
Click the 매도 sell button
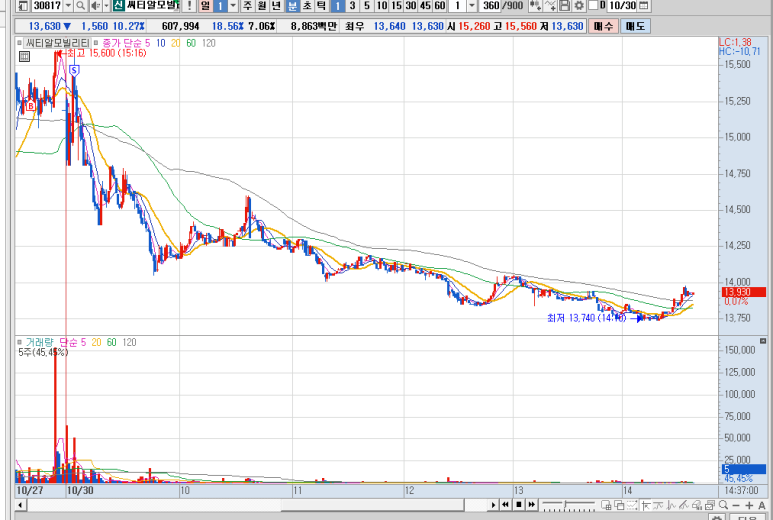point(635,26)
